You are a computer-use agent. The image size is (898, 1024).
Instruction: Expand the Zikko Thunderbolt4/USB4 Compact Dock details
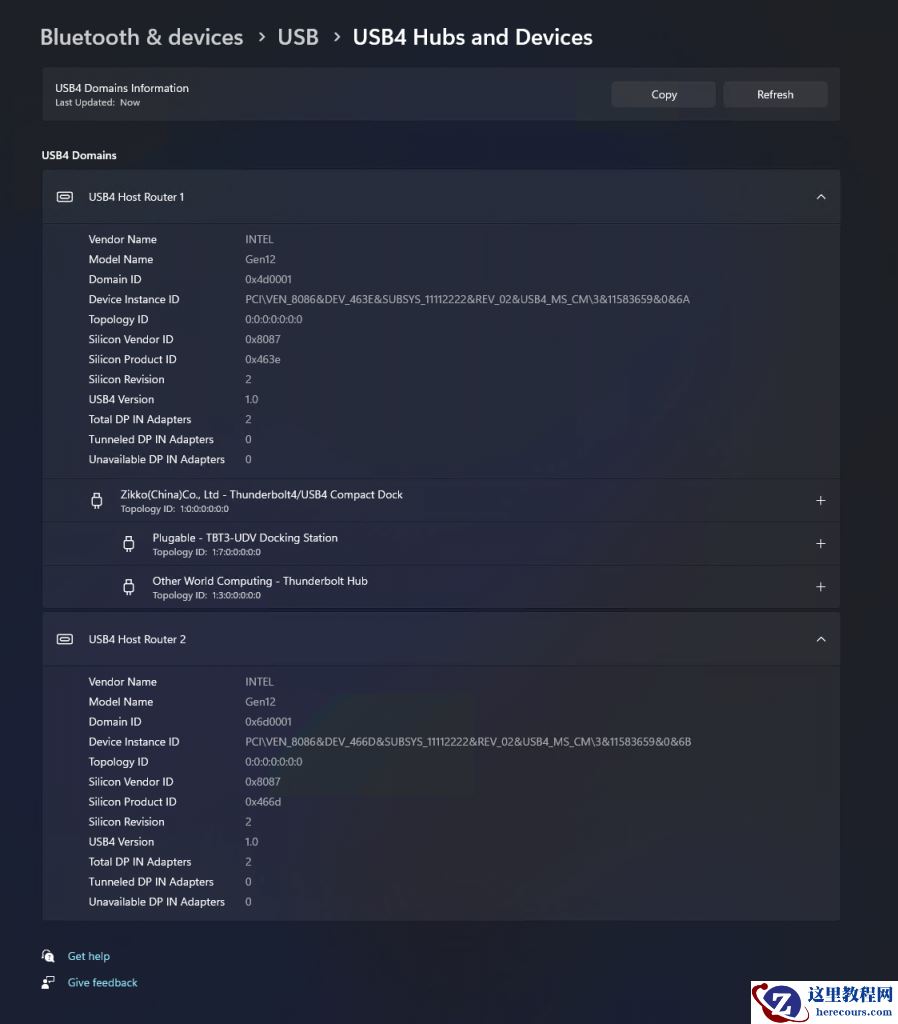click(821, 501)
